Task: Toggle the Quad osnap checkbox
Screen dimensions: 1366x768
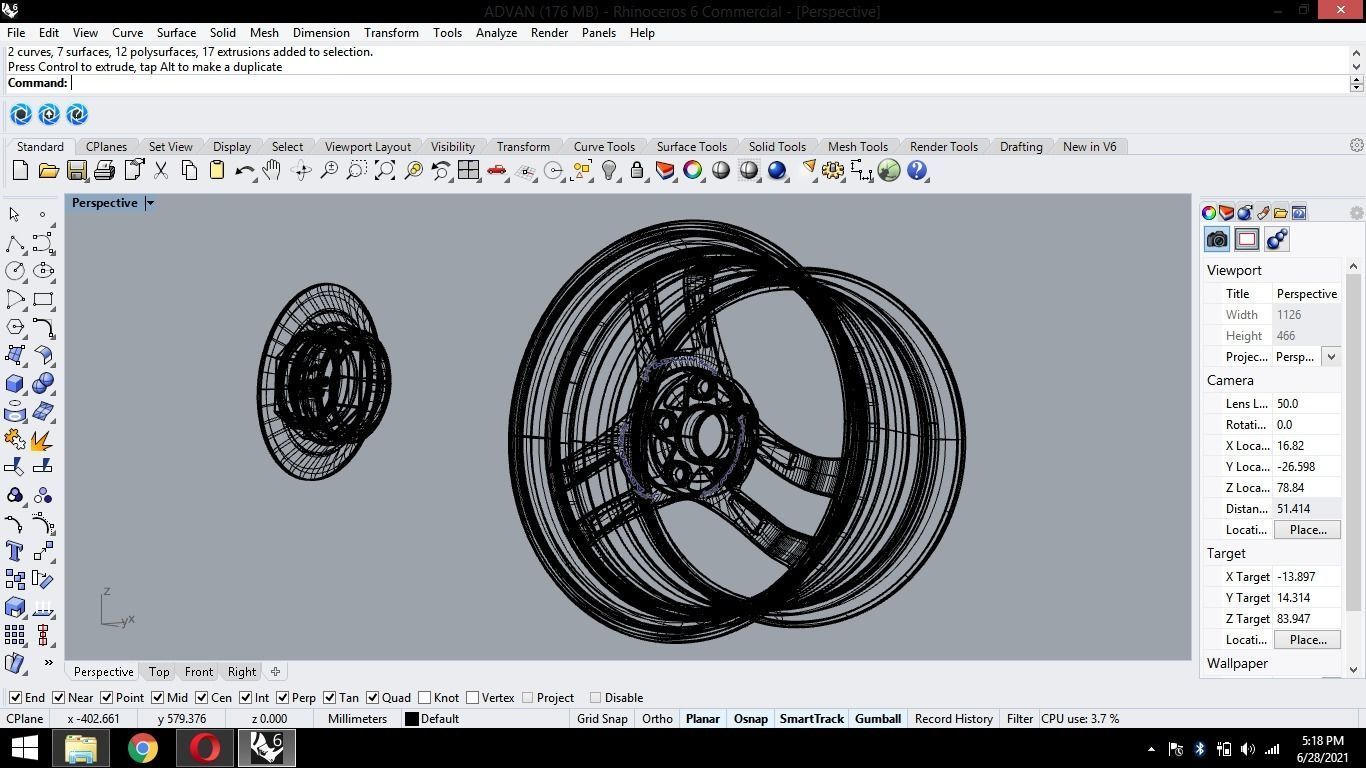Action: (372, 698)
